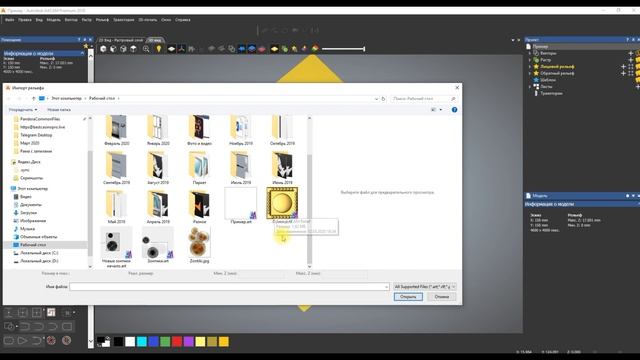The width and height of the screenshot is (640, 360).
Task: Click the plus icon on the Векторы row
Action: click(631, 53)
